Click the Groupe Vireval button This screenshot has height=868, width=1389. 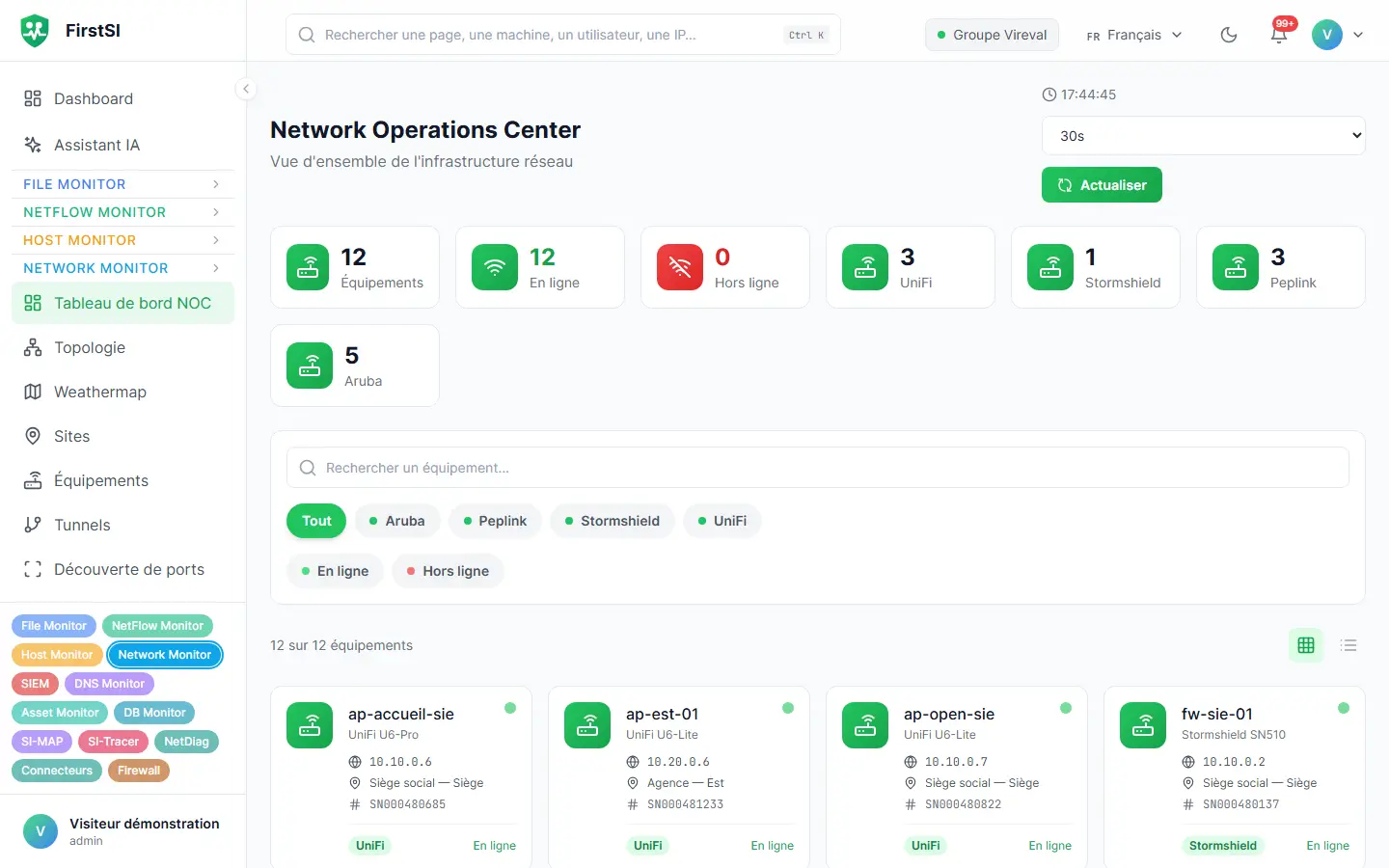(x=992, y=35)
